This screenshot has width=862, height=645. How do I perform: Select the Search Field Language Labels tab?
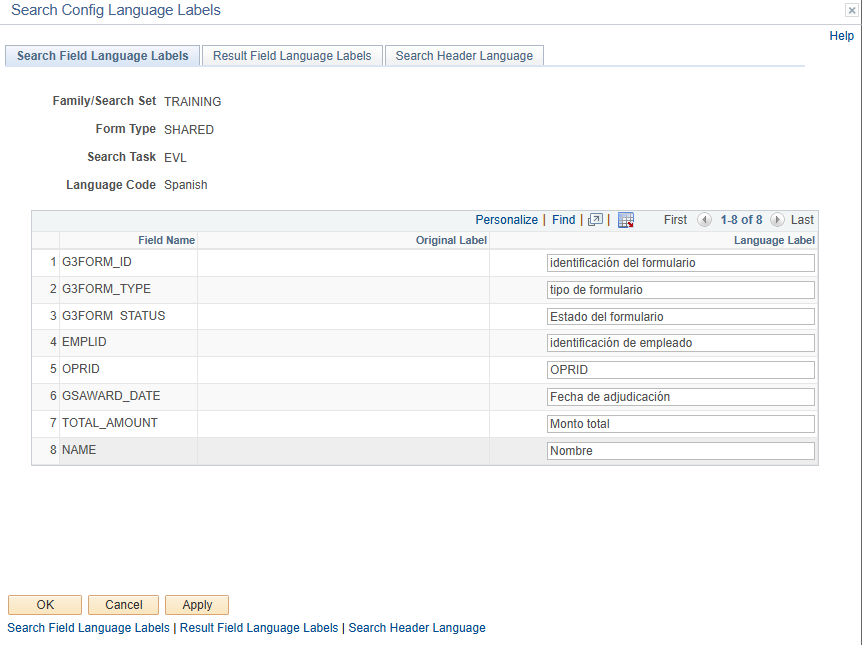pyautogui.click(x=102, y=55)
